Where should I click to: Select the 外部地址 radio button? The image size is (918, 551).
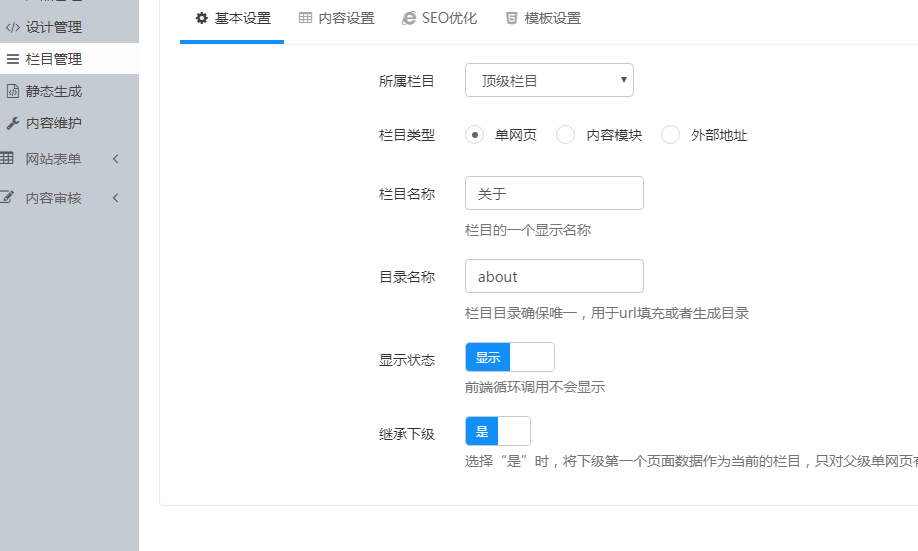670,135
